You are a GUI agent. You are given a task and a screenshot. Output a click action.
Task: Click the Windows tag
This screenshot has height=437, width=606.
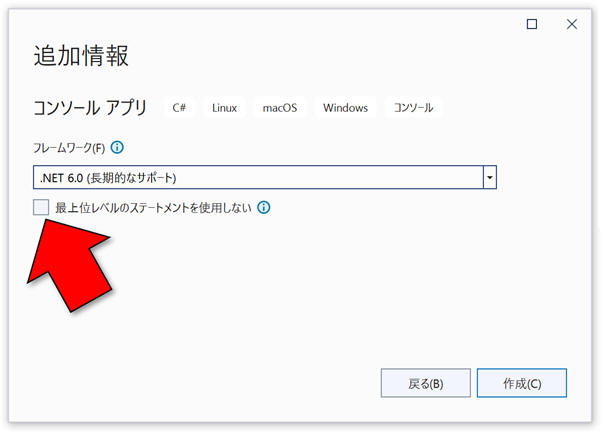coord(346,107)
